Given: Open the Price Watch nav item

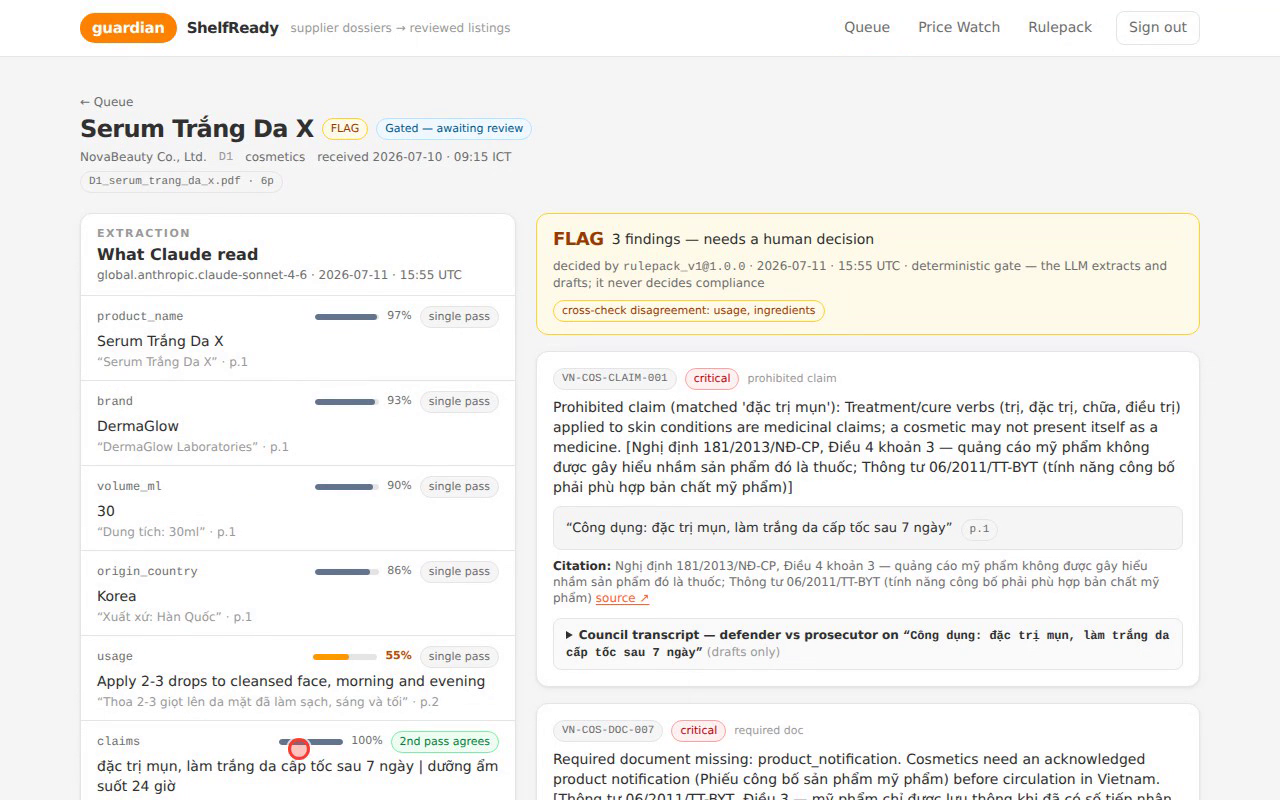Looking at the screenshot, I should click(959, 28).
